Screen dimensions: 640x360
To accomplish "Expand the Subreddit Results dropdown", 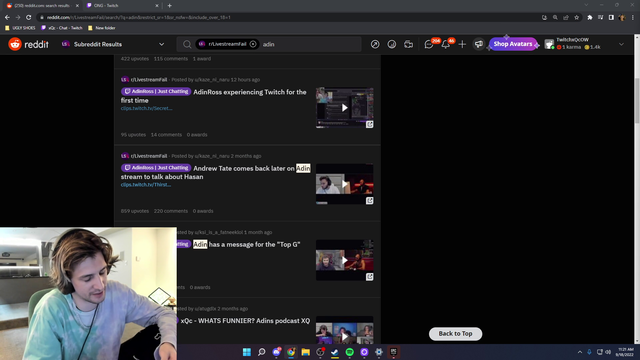I will tap(113, 44).
